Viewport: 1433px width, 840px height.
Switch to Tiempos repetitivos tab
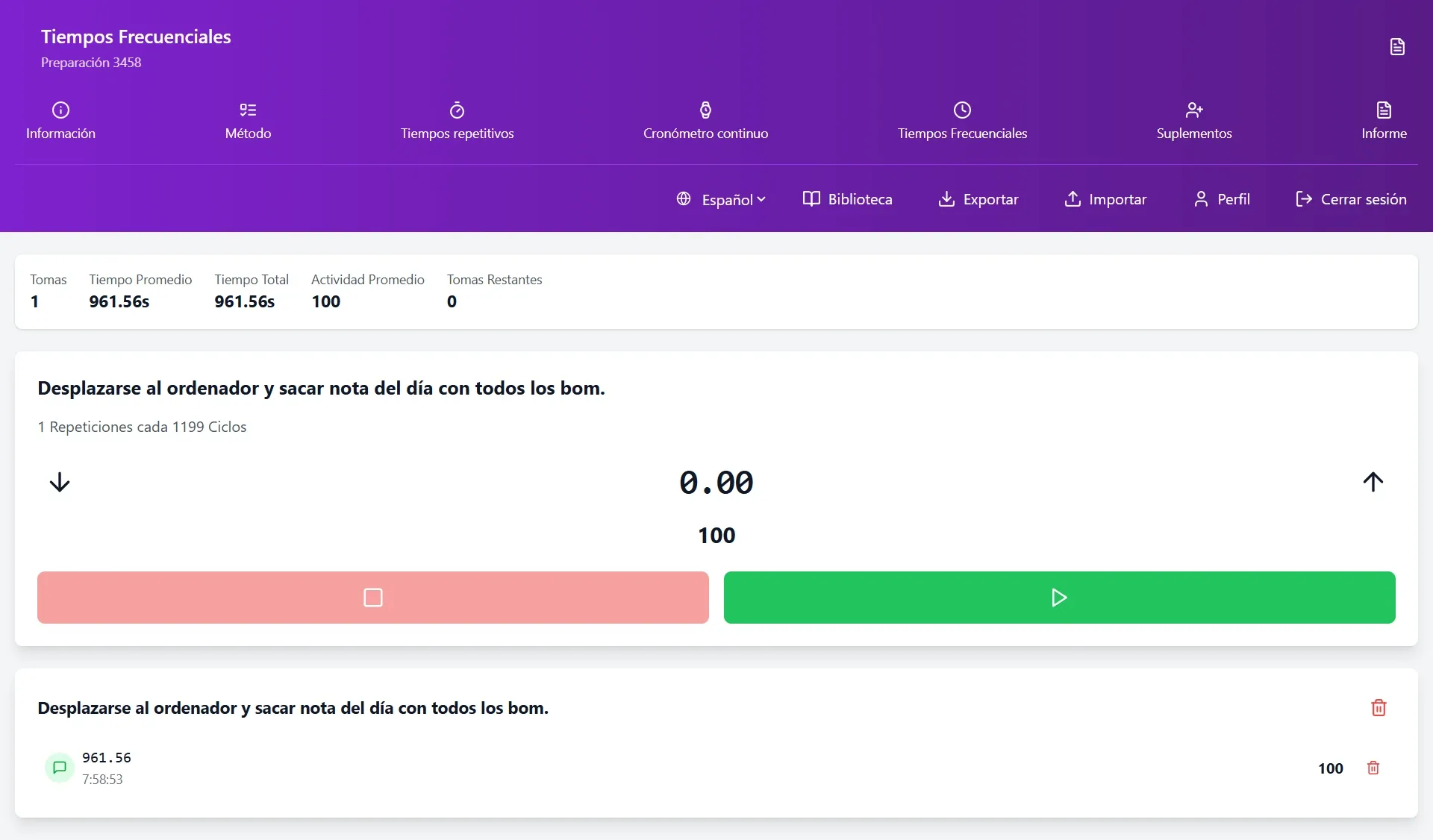point(457,121)
